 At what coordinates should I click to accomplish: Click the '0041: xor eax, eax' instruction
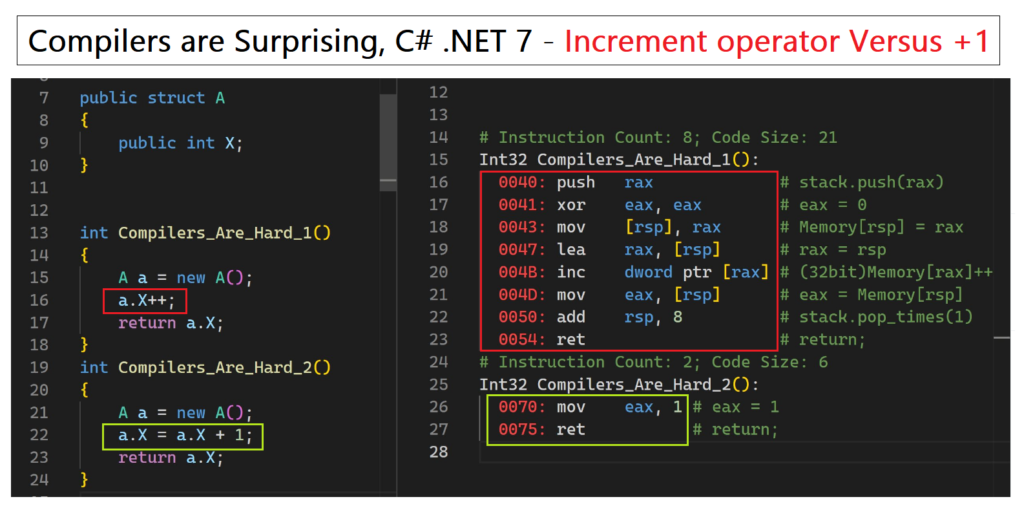[x=600, y=205]
